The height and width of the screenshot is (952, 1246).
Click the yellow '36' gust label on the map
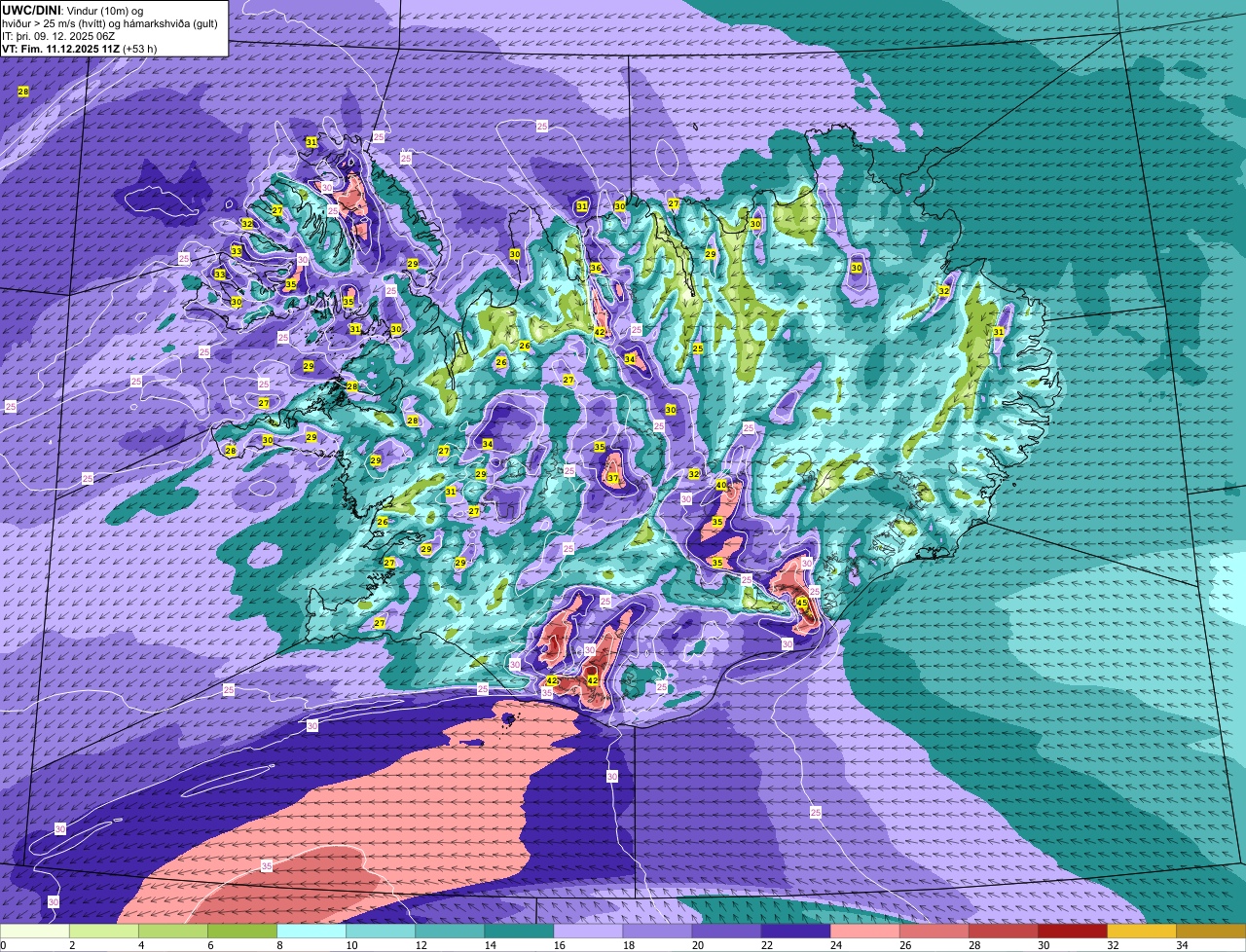coord(596,268)
